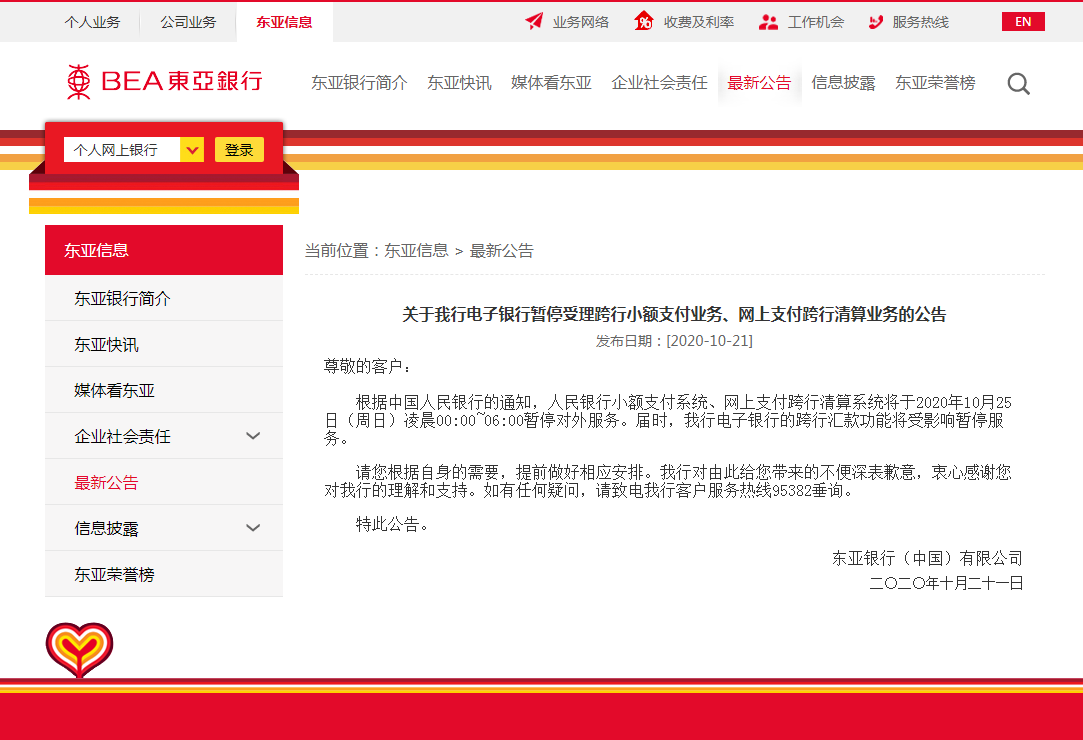The height and width of the screenshot is (740, 1083).
Task: Open 信息披露 in the main navigation
Action: [x=843, y=83]
